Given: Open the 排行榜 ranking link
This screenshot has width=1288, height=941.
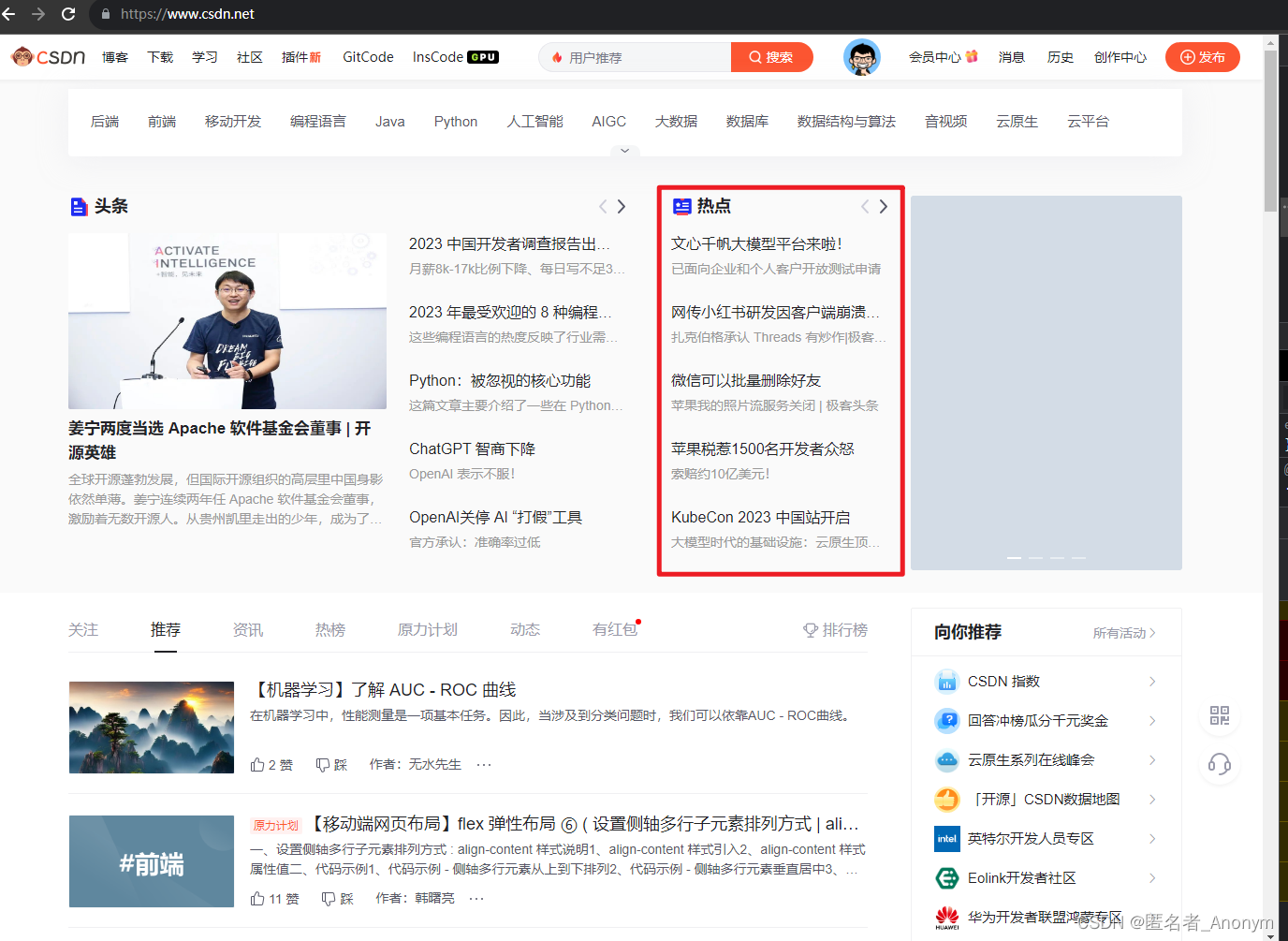Looking at the screenshot, I should (x=835, y=630).
